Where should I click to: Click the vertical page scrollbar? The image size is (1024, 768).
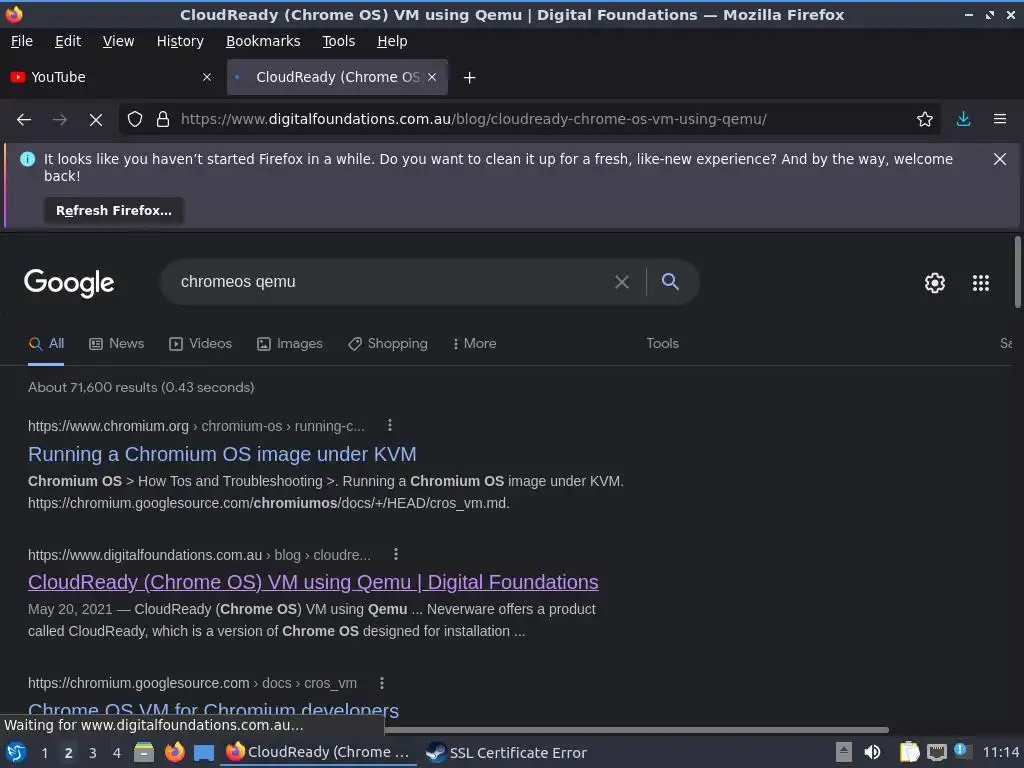[1017, 272]
